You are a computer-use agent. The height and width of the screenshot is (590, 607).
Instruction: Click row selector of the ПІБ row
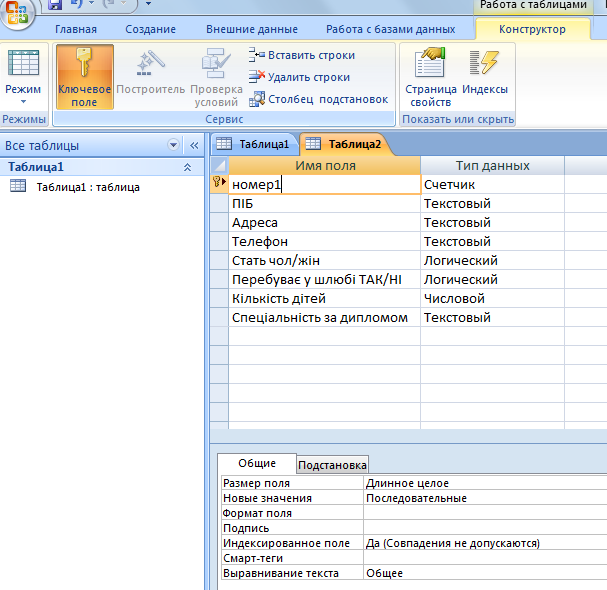pos(219,203)
